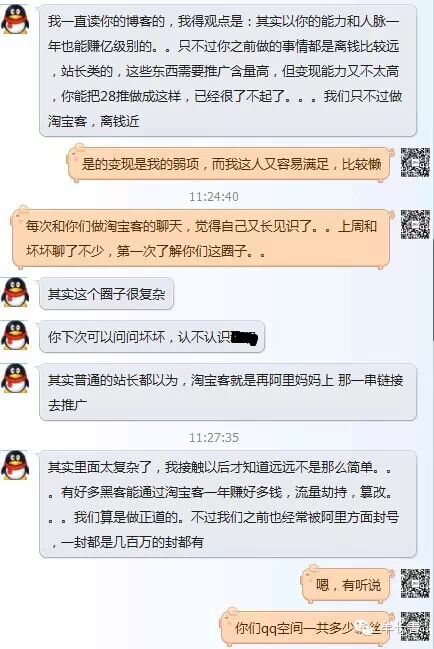Click penguin avatar beside the 博客 message

coord(15,19)
